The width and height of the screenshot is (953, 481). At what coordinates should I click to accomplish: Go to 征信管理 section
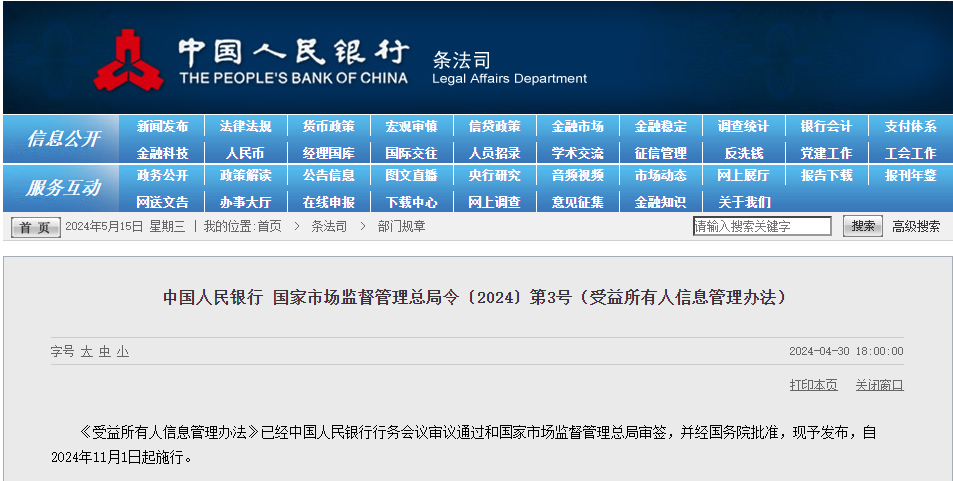tap(661, 153)
